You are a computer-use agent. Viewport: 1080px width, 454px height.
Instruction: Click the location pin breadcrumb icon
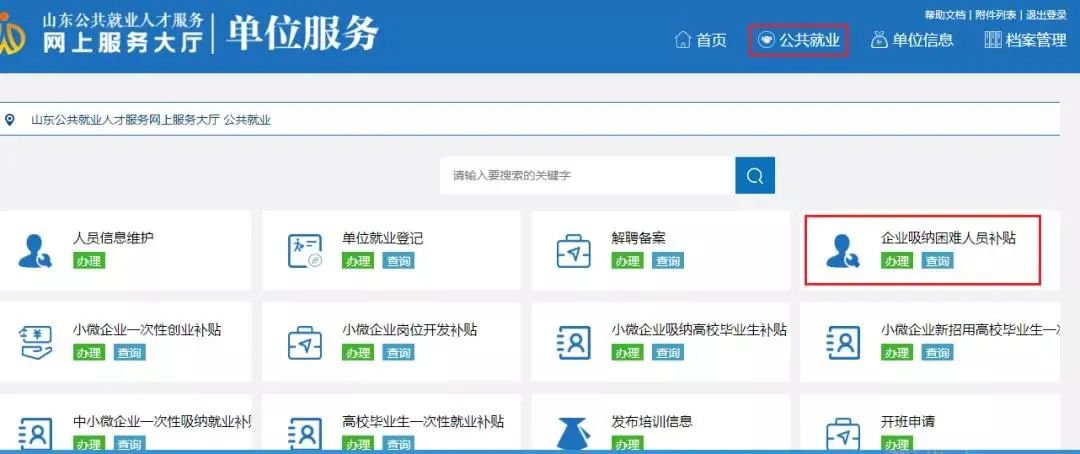click(x=10, y=120)
